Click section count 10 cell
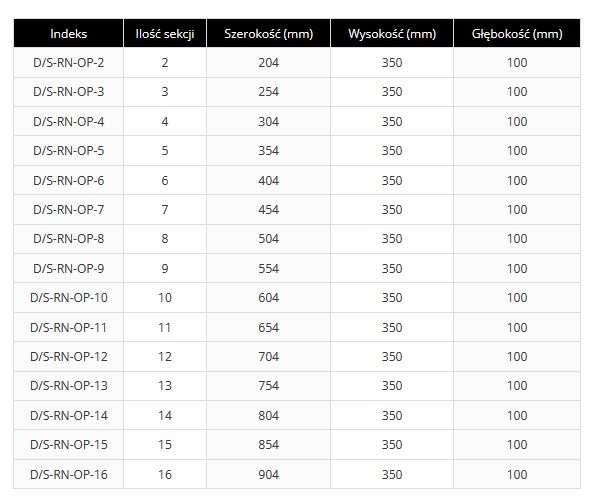Screen dimensions: 592x497 [x=165, y=298]
